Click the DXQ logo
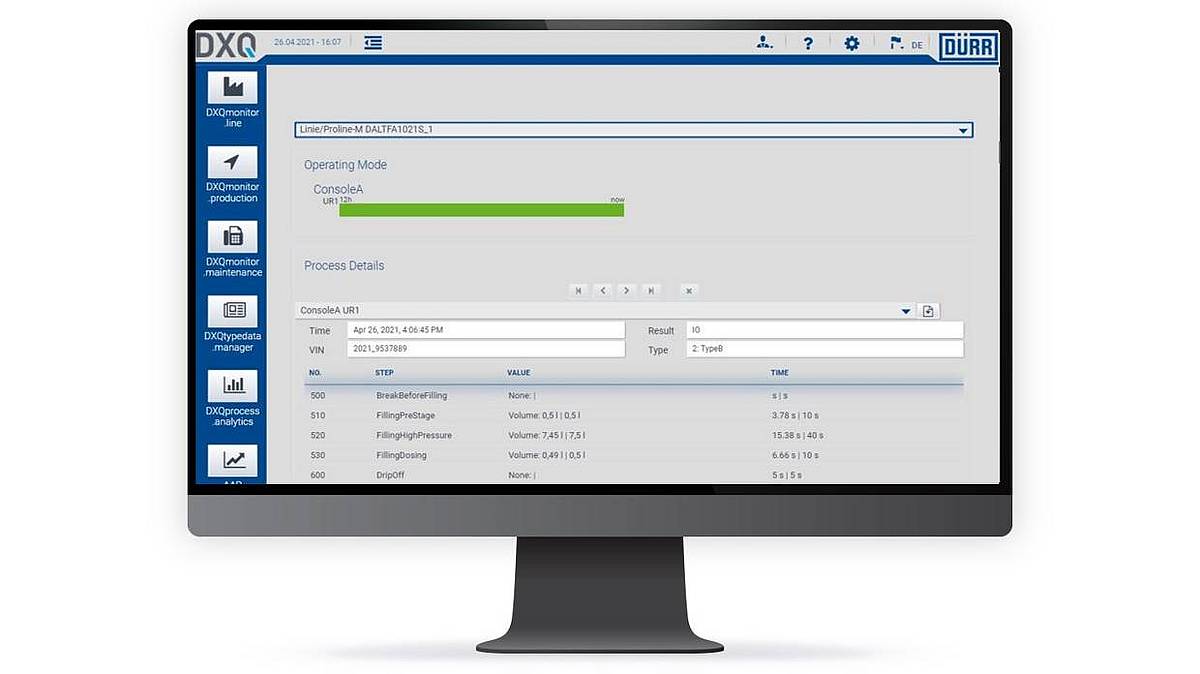Viewport: 1200px width, 674px height. (226, 44)
